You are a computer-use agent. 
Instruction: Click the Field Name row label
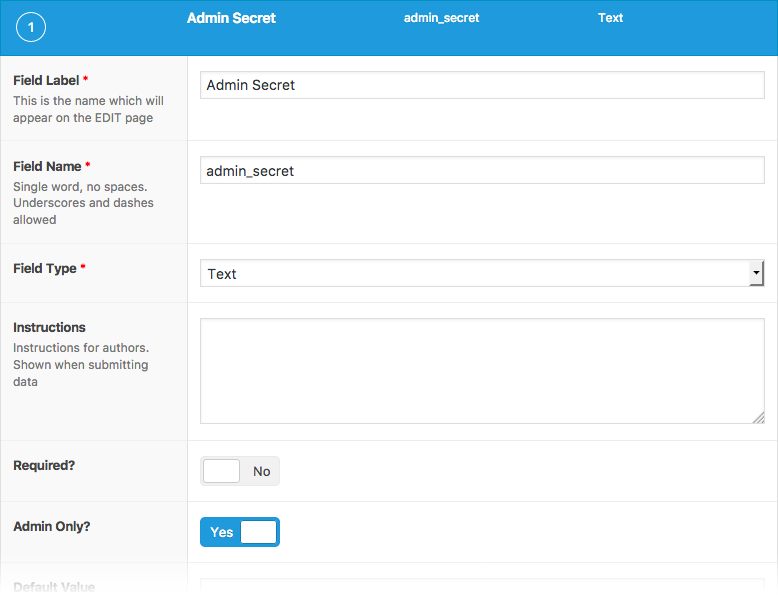tap(46, 166)
